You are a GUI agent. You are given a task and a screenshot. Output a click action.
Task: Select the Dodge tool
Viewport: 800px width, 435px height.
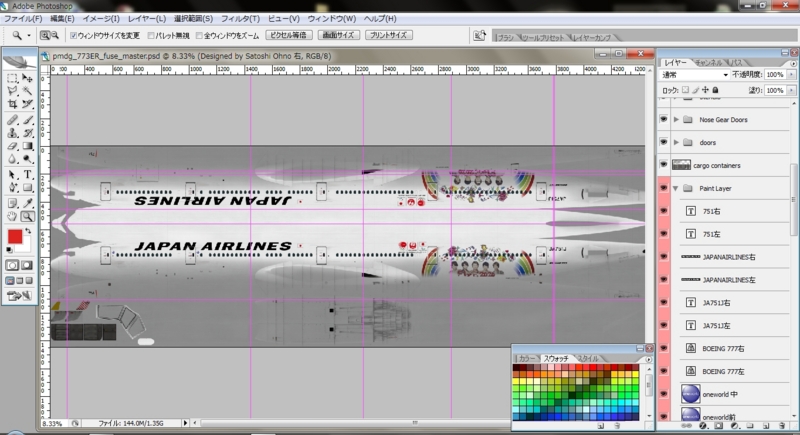[x=28, y=159]
